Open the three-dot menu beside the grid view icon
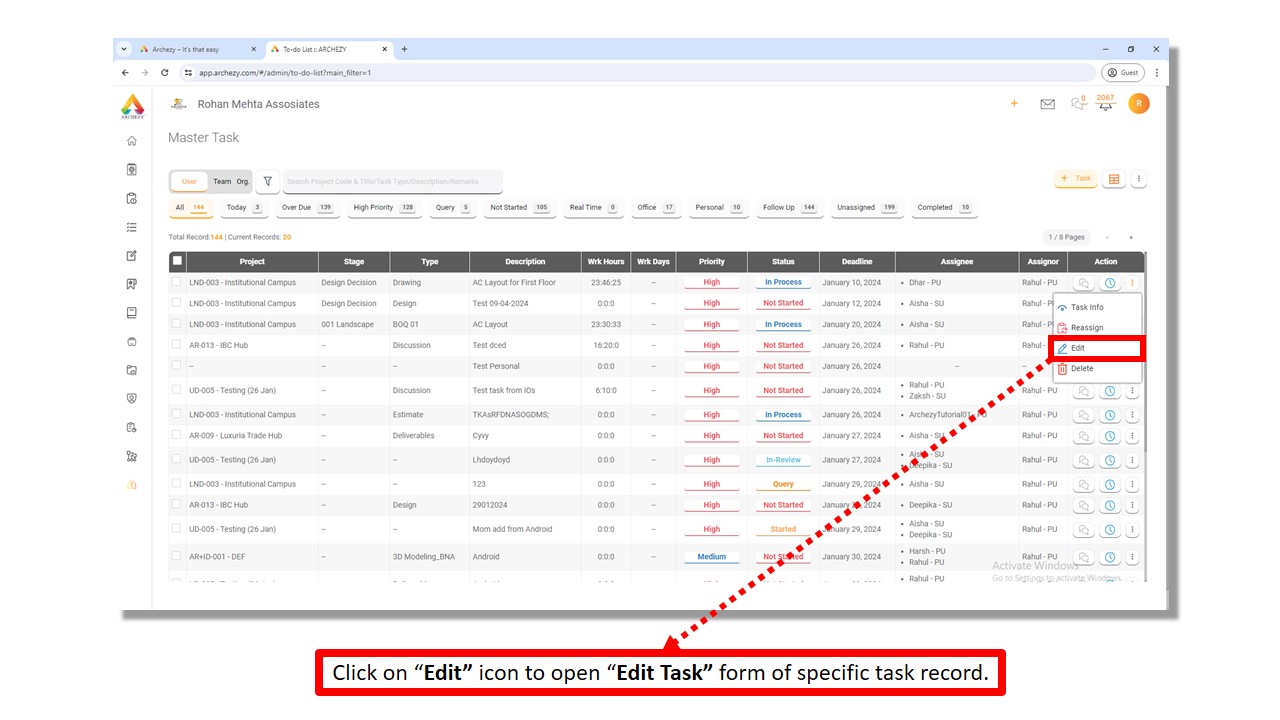The height and width of the screenshot is (720, 1280). (x=1138, y=179)
